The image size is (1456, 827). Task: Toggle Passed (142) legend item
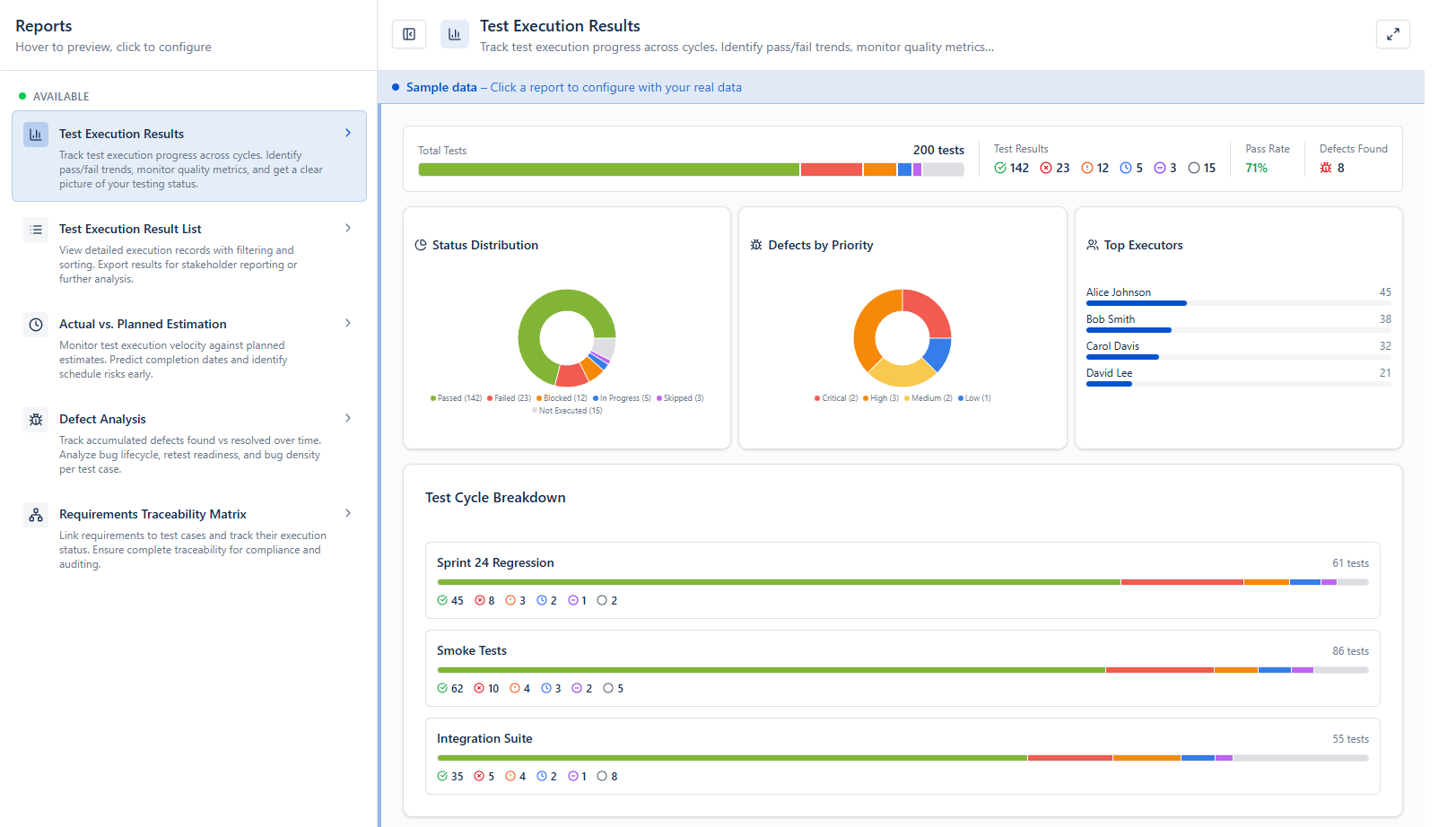pyautogui.click(x=457, y=398)
